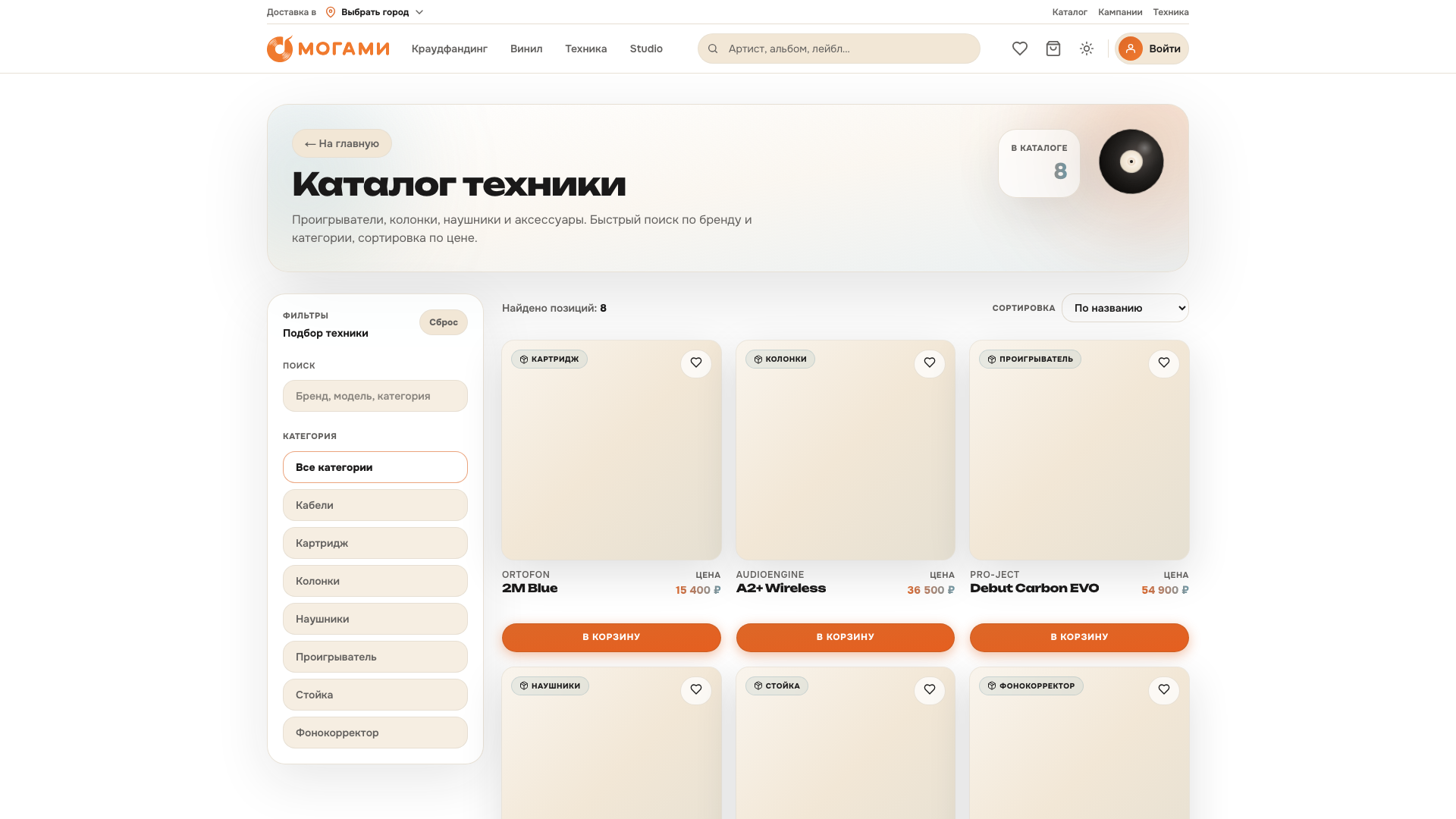Go to Техника in top bar
This screenshot has width=1456, height=819.
1171,12
